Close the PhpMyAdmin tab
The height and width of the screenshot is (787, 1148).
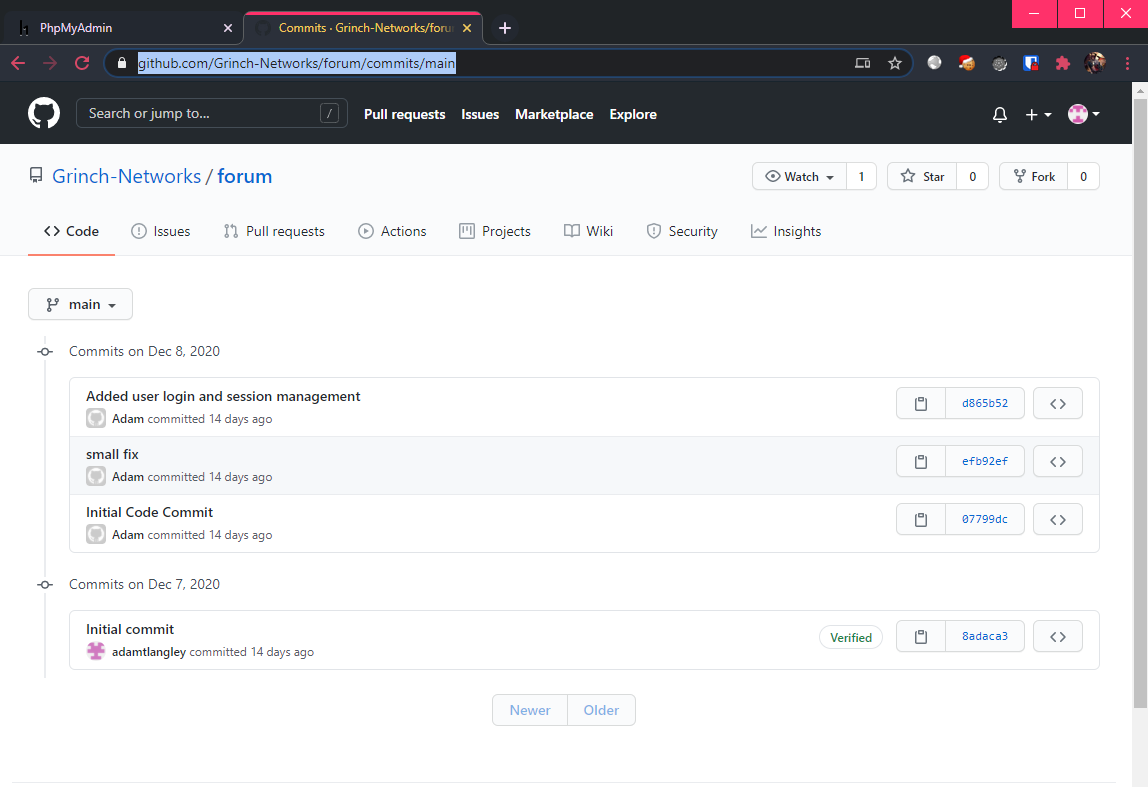[x=228, y=28]
